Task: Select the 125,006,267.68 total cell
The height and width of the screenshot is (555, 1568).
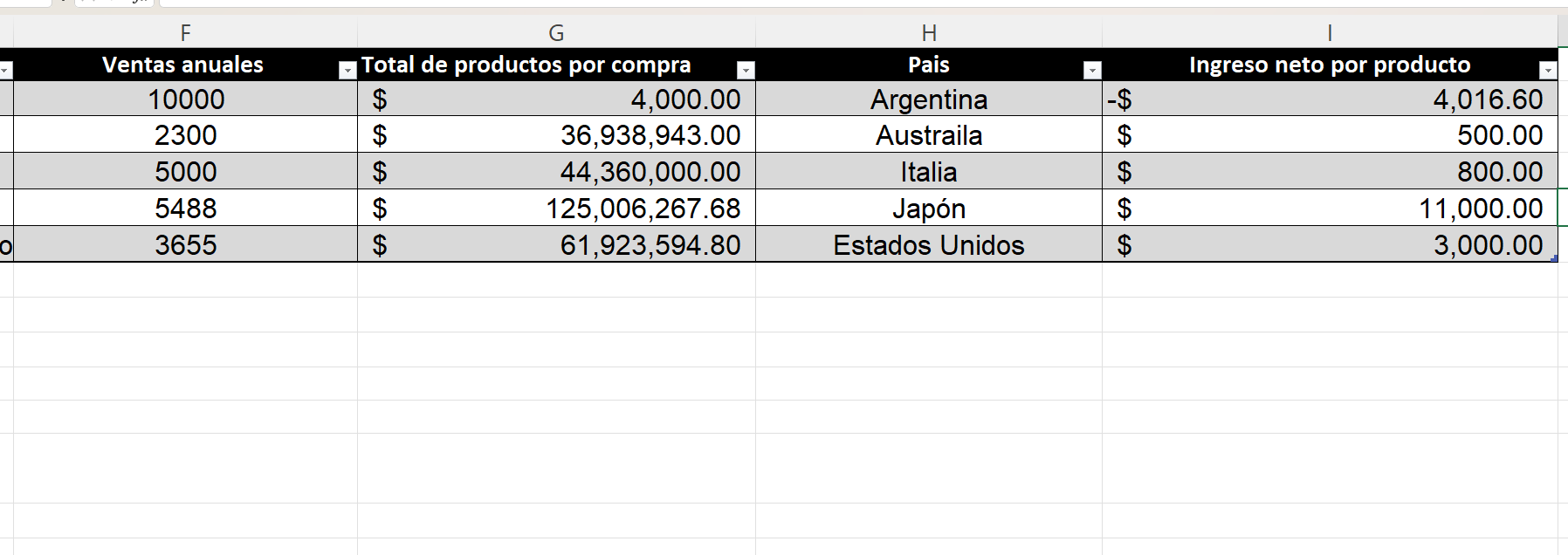Action: (556, 209)
